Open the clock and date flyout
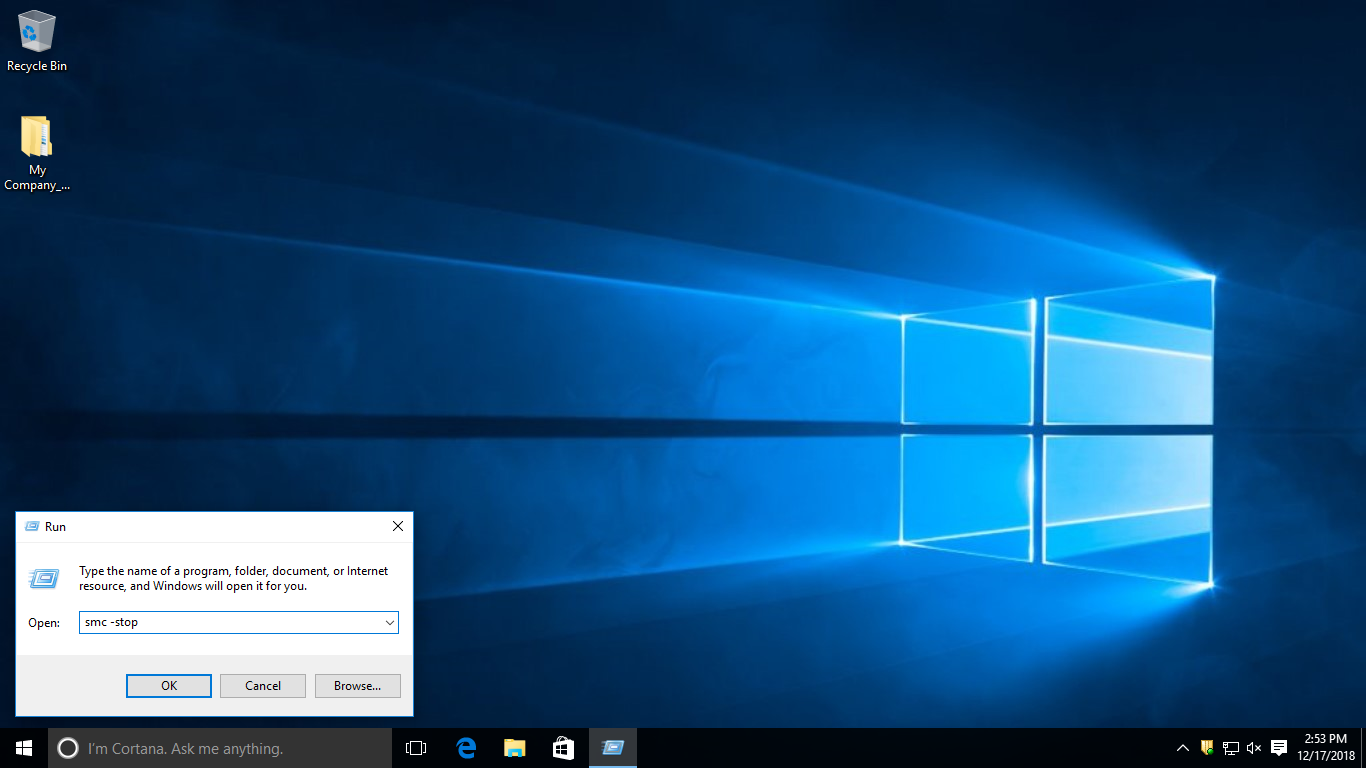1366x768 pixels. click(1325, 747)
